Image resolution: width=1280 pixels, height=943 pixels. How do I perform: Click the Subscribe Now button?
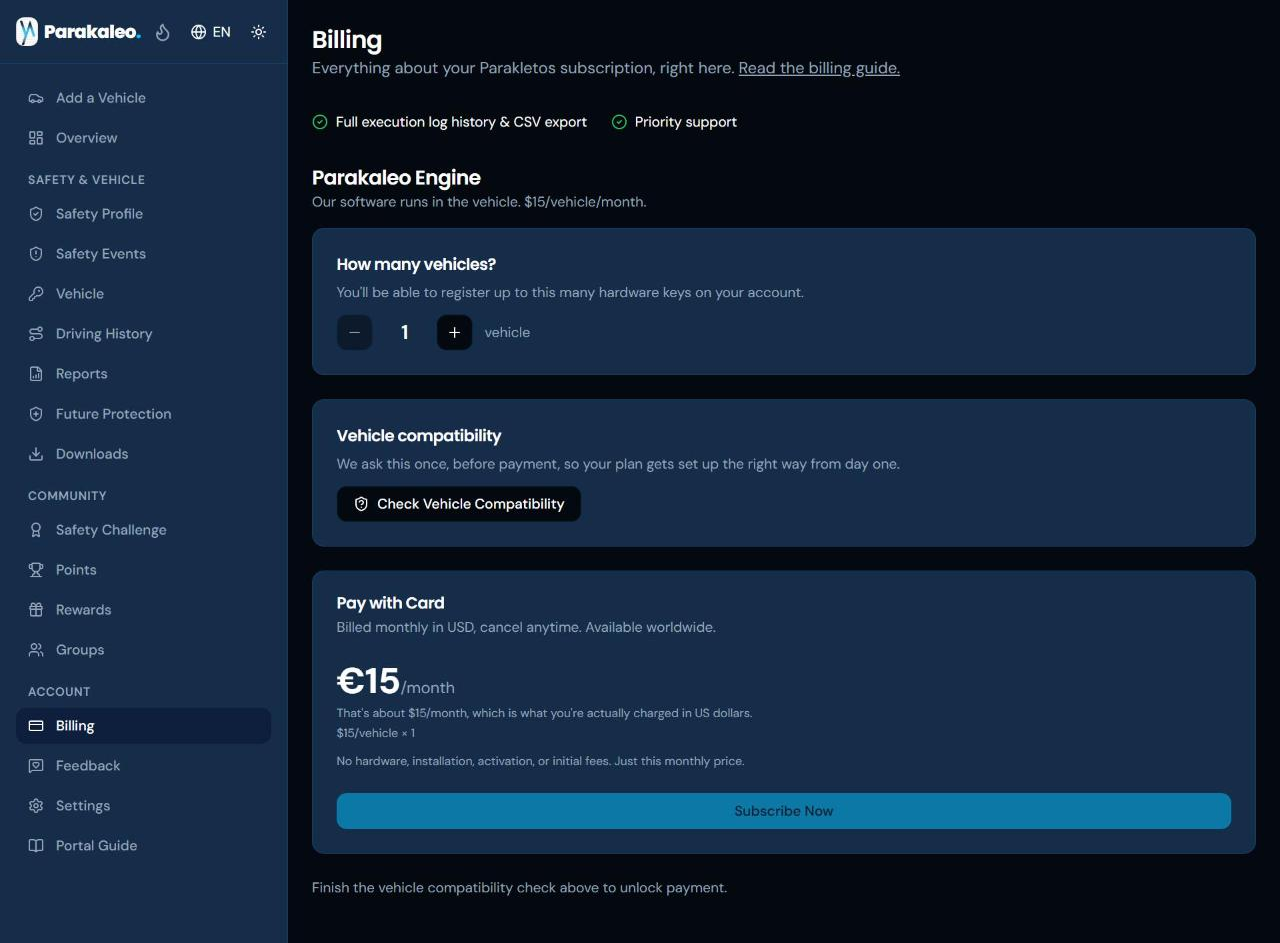[x=783, y=811]
